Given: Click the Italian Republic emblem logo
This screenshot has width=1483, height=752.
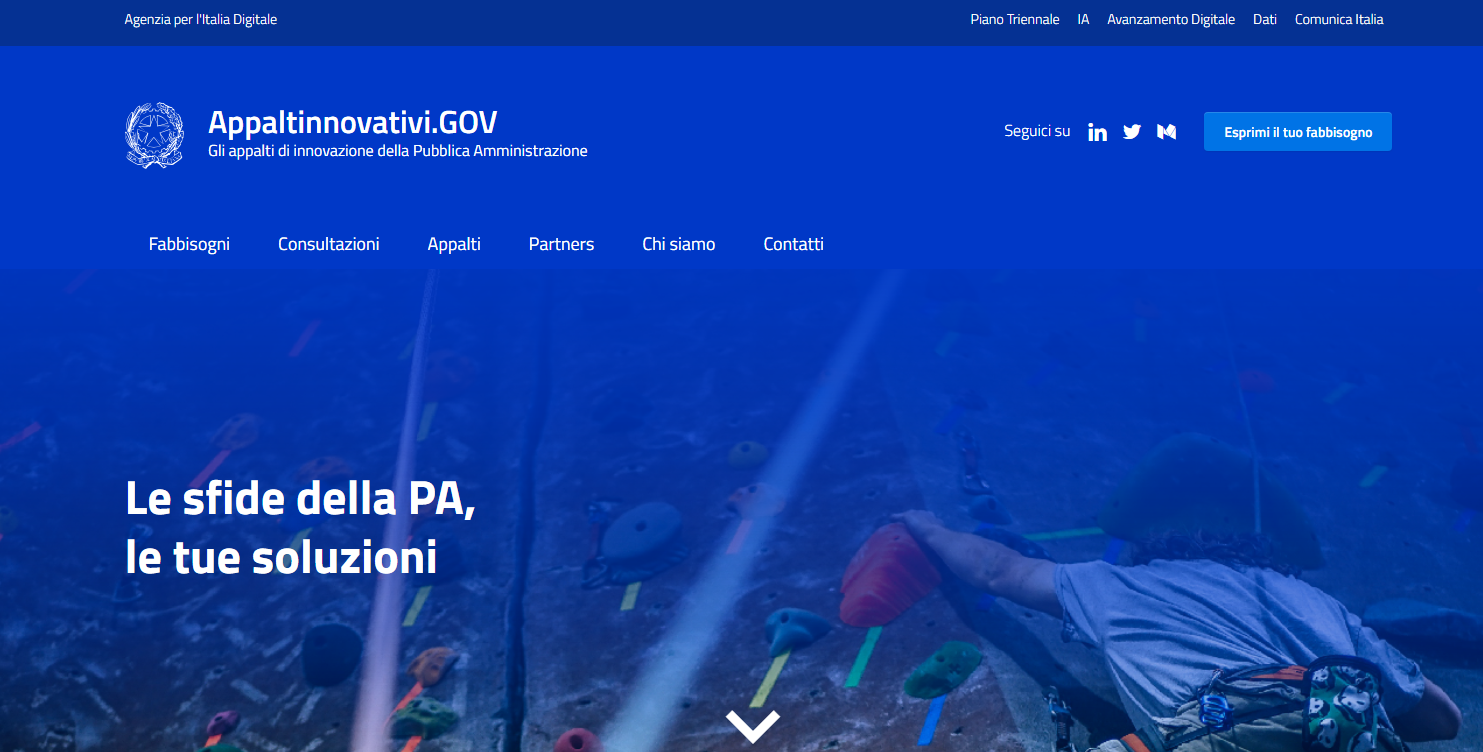Looking at the screenshot, I should (x=154, y=135).
